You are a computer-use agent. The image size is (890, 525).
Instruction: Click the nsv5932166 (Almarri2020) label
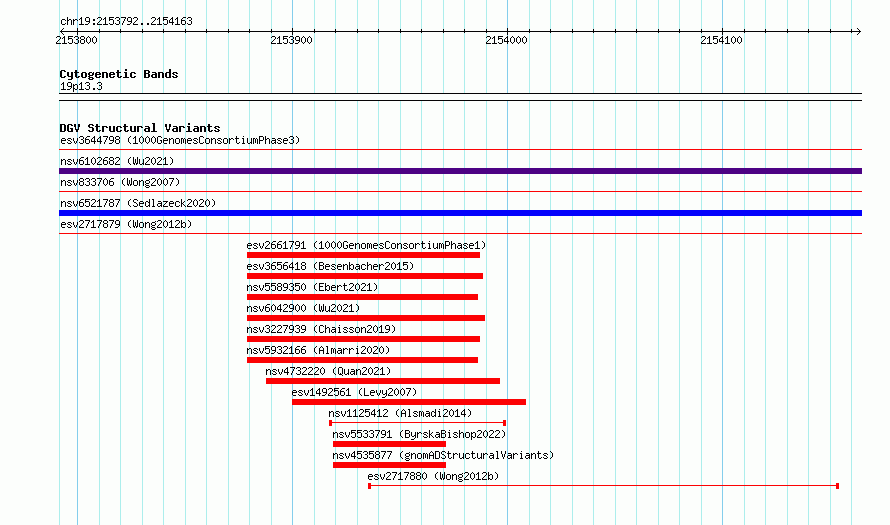pyautogui.click(x=318, y=350)
